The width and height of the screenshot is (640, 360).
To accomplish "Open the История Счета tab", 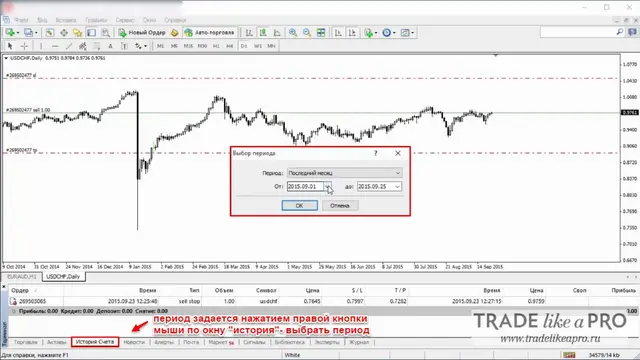I will (x=95, y=342).
